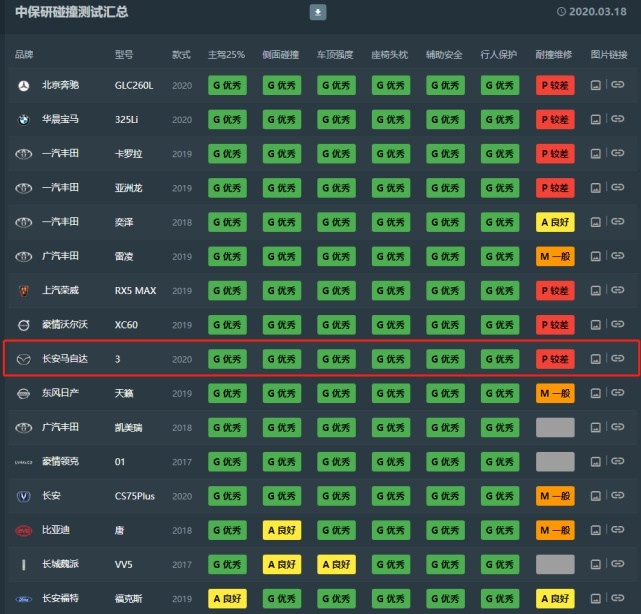The width and height of the screenshot is (641, 614).
Task: Open link icon for VV5 row
Action: tap(617, 564)
